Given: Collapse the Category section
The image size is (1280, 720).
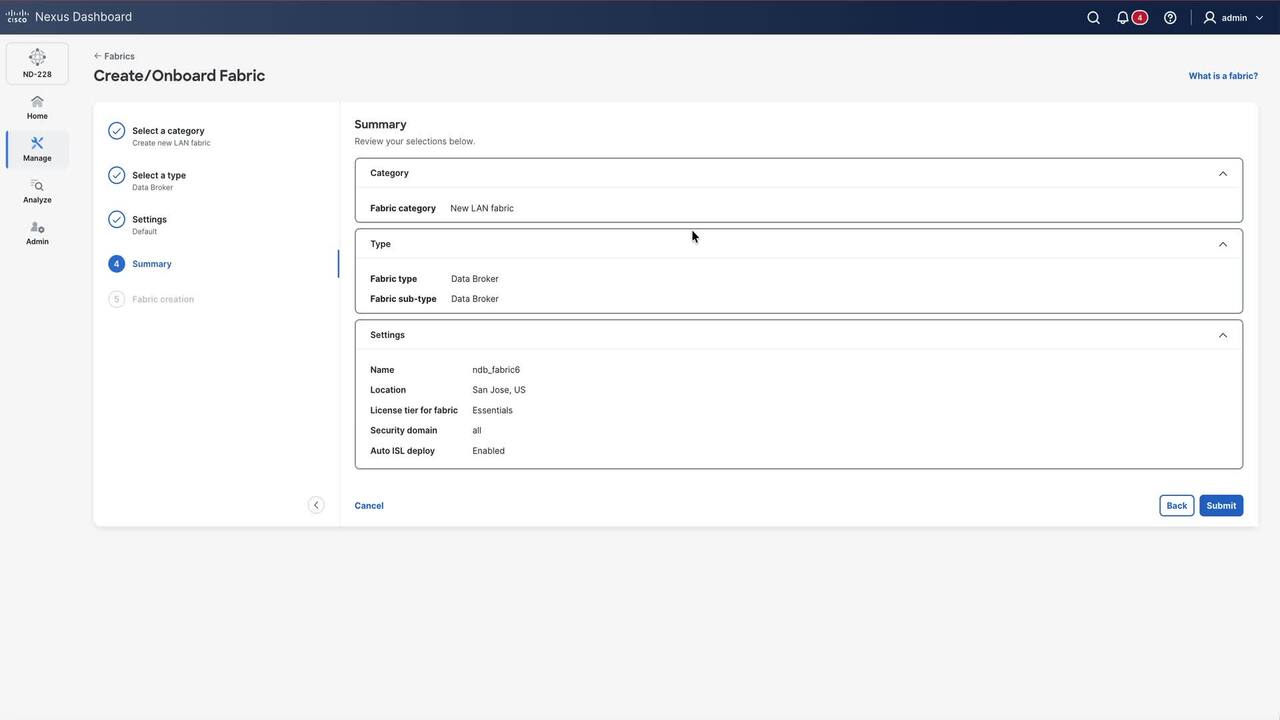Looking at the screenshot, I should [x=1222, y=174].
